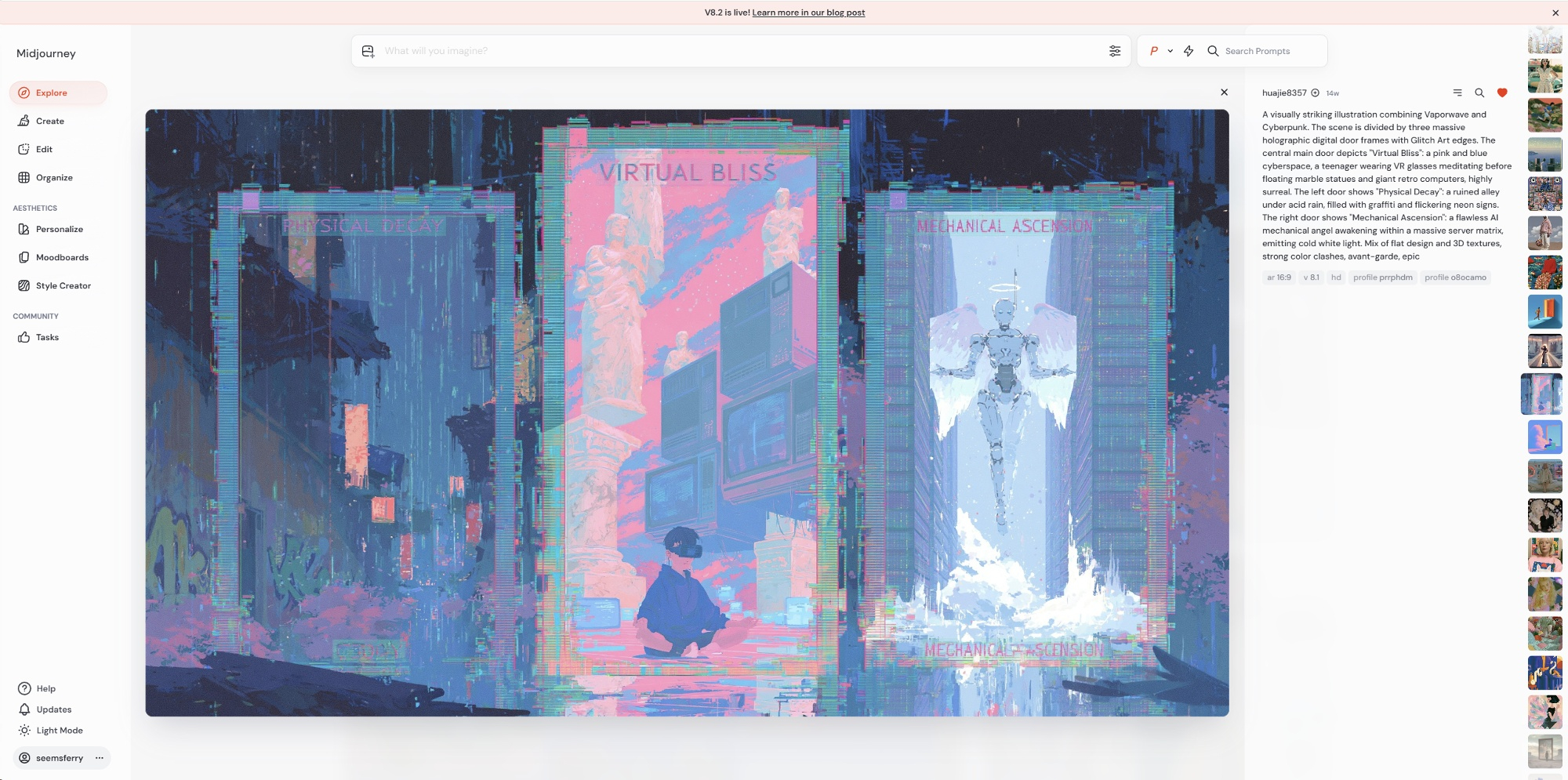This screenshot has height=780, width=1568.
Task: Click the 'hd' parameter tag
Action: coord(1336,278)
